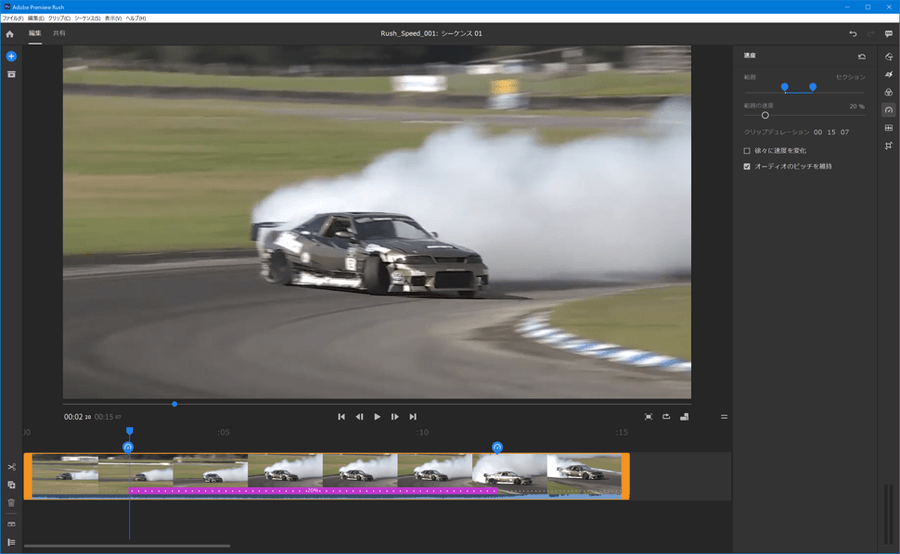Image resolution: width=900 pixels, height=554 pixels.
Task: Open the ファイル menu
Action: pyautogui.click(x=13, y=18)
